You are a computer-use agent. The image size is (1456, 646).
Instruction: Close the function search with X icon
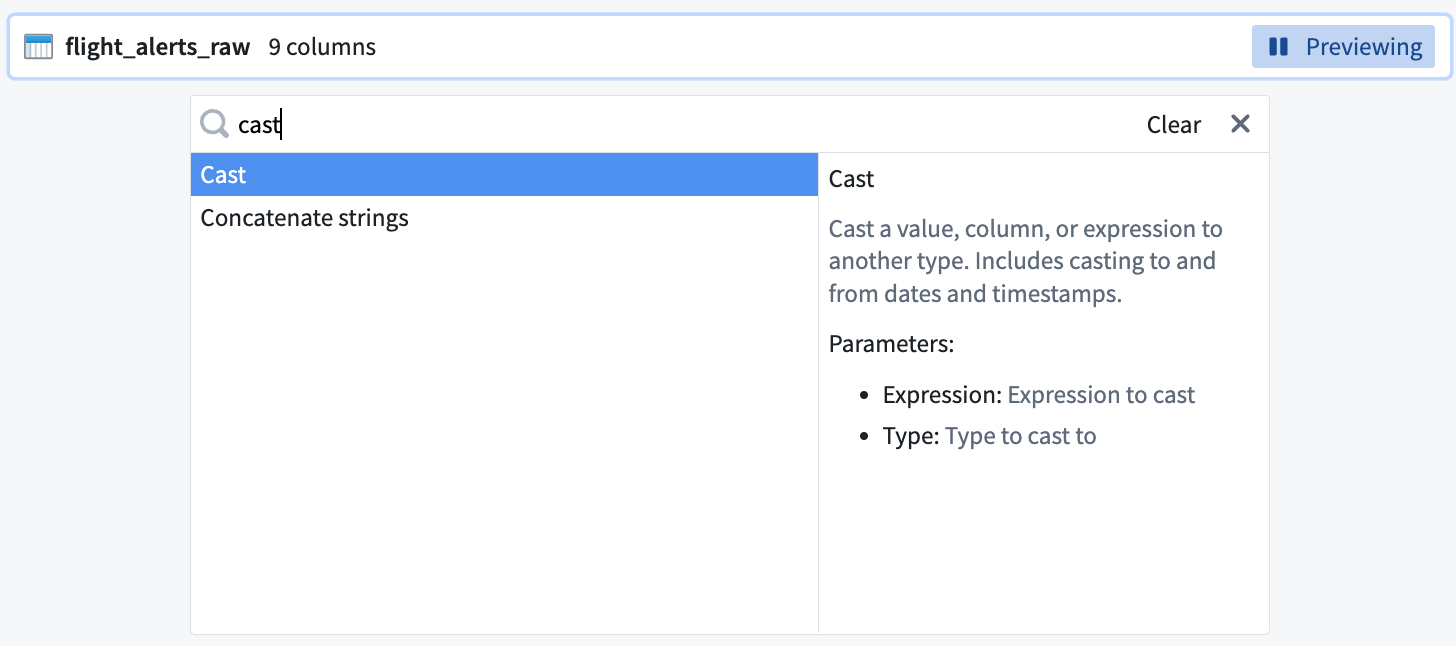click(1240, 124)
